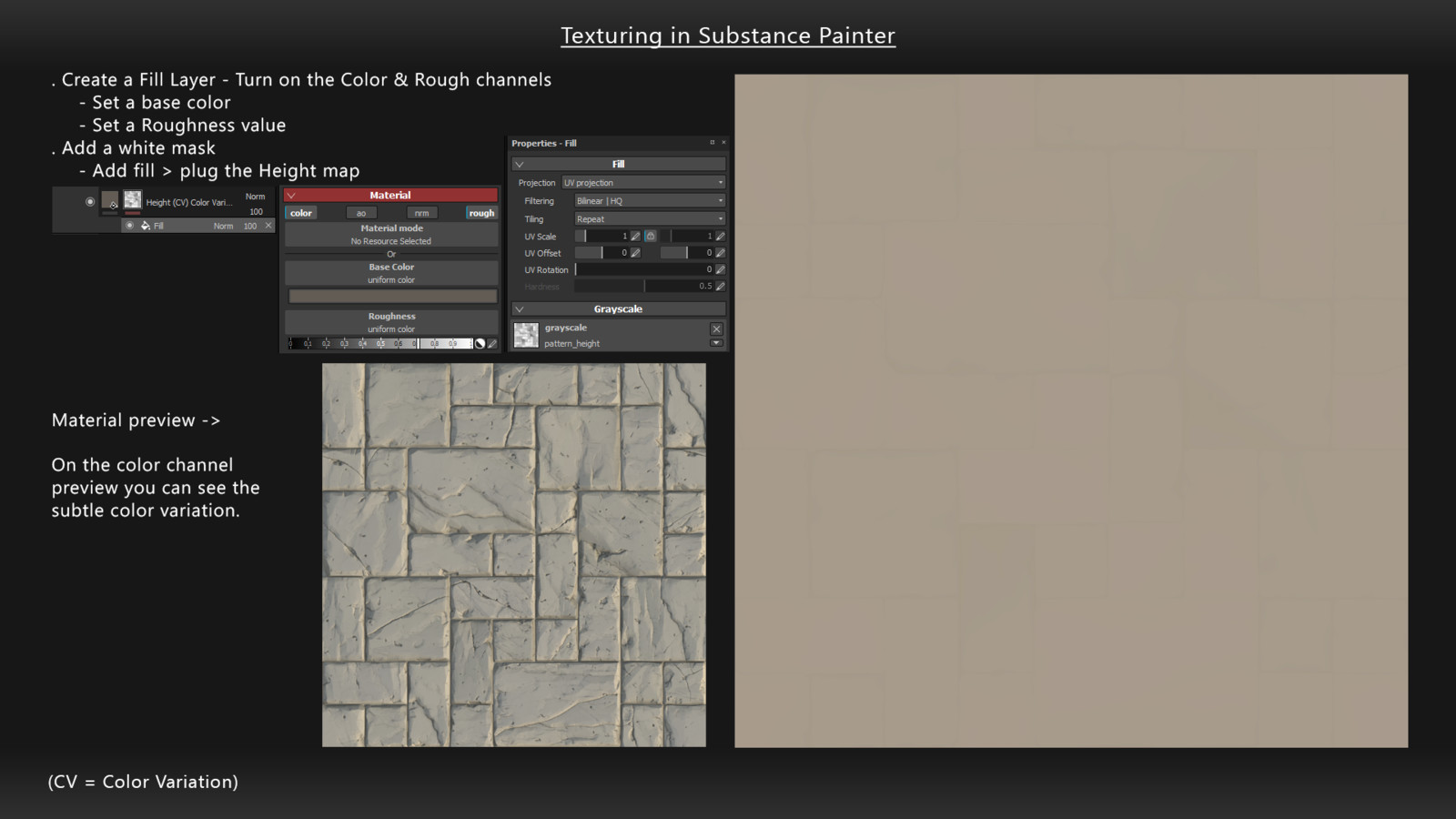This screenshot has height=819, width=1456.
Task: Expand the grayscale resource options arrow
Action: [716, 343]
